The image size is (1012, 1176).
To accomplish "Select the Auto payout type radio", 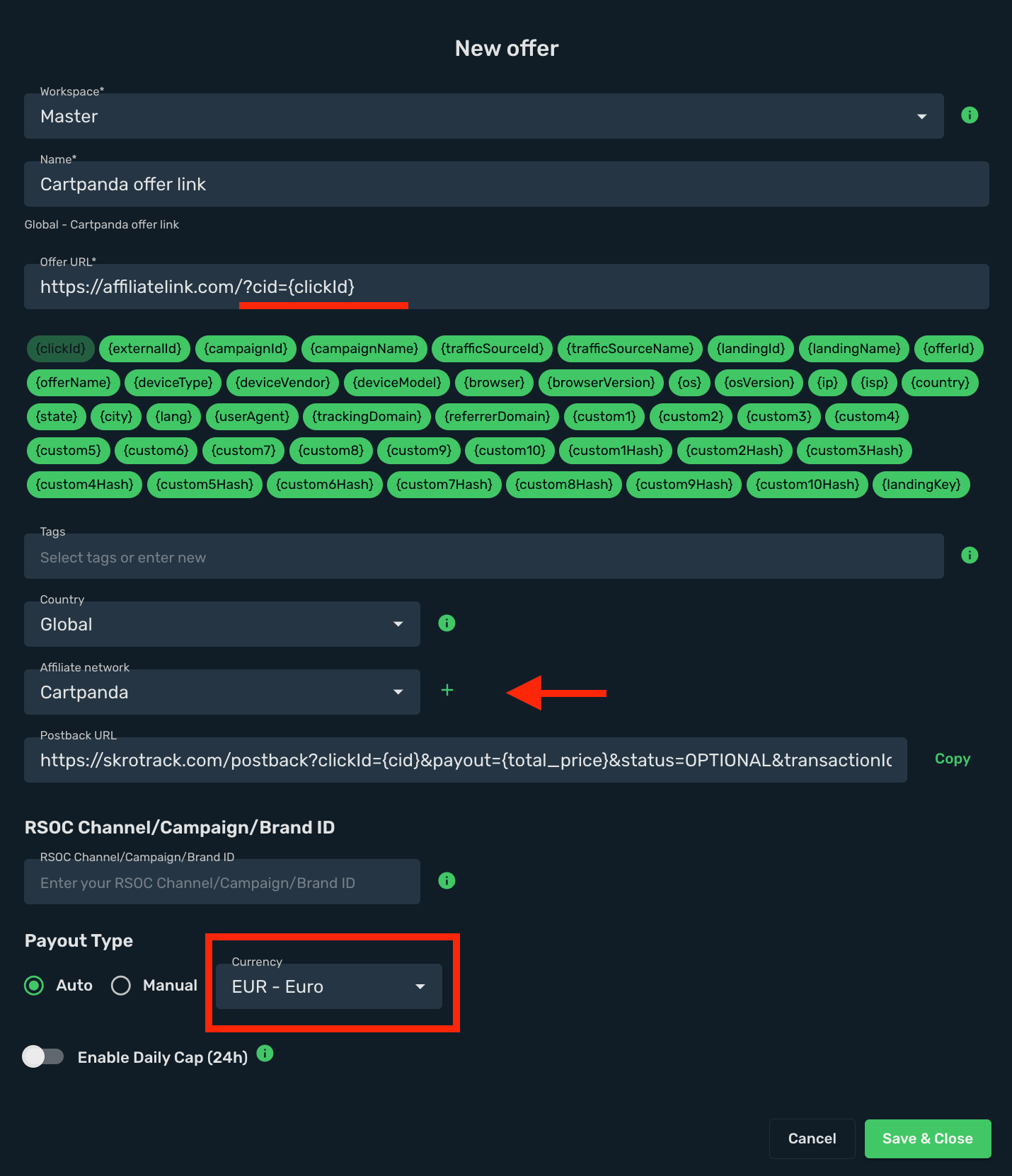I will 34,986.
